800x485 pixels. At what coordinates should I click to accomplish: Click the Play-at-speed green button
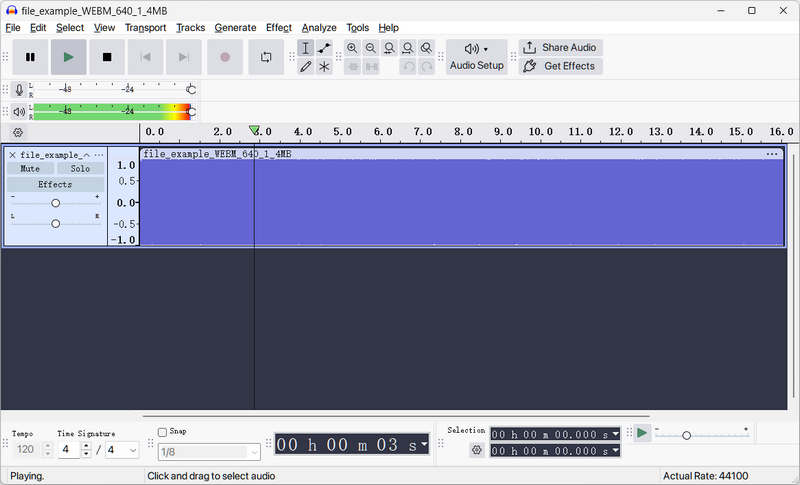(x=642, y=433)
